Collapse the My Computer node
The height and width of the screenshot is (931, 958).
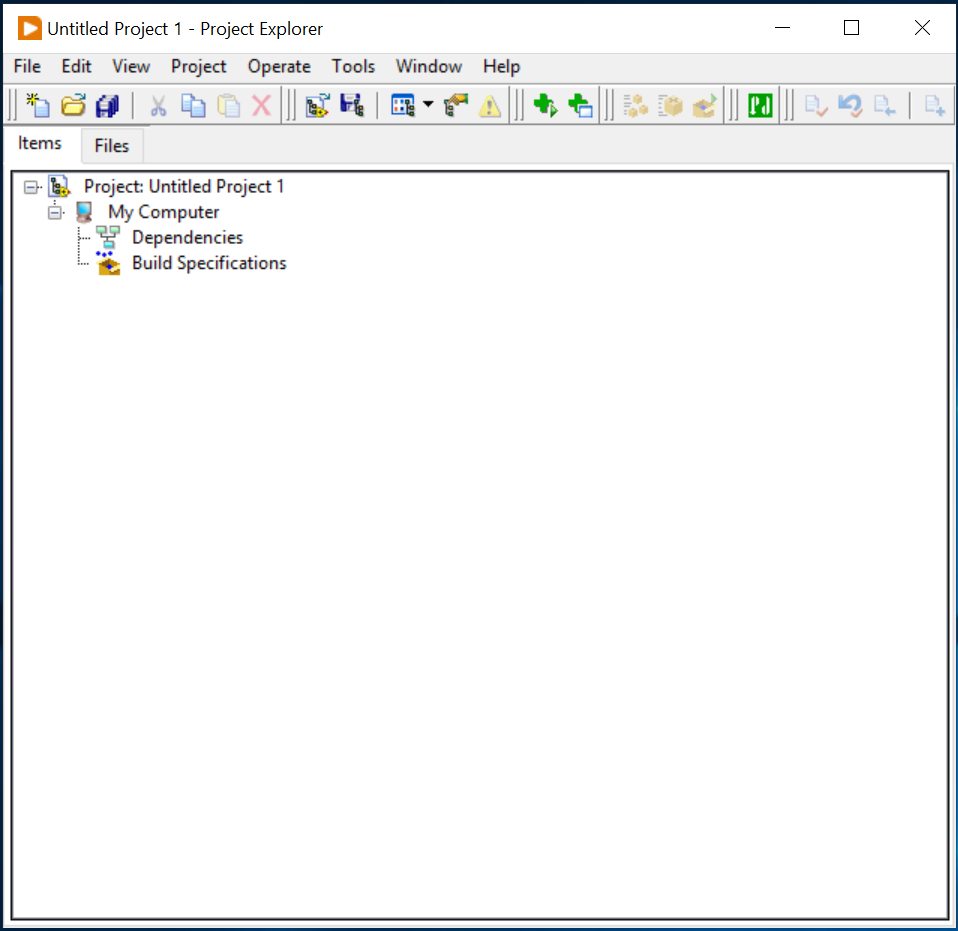coord(56,211)
